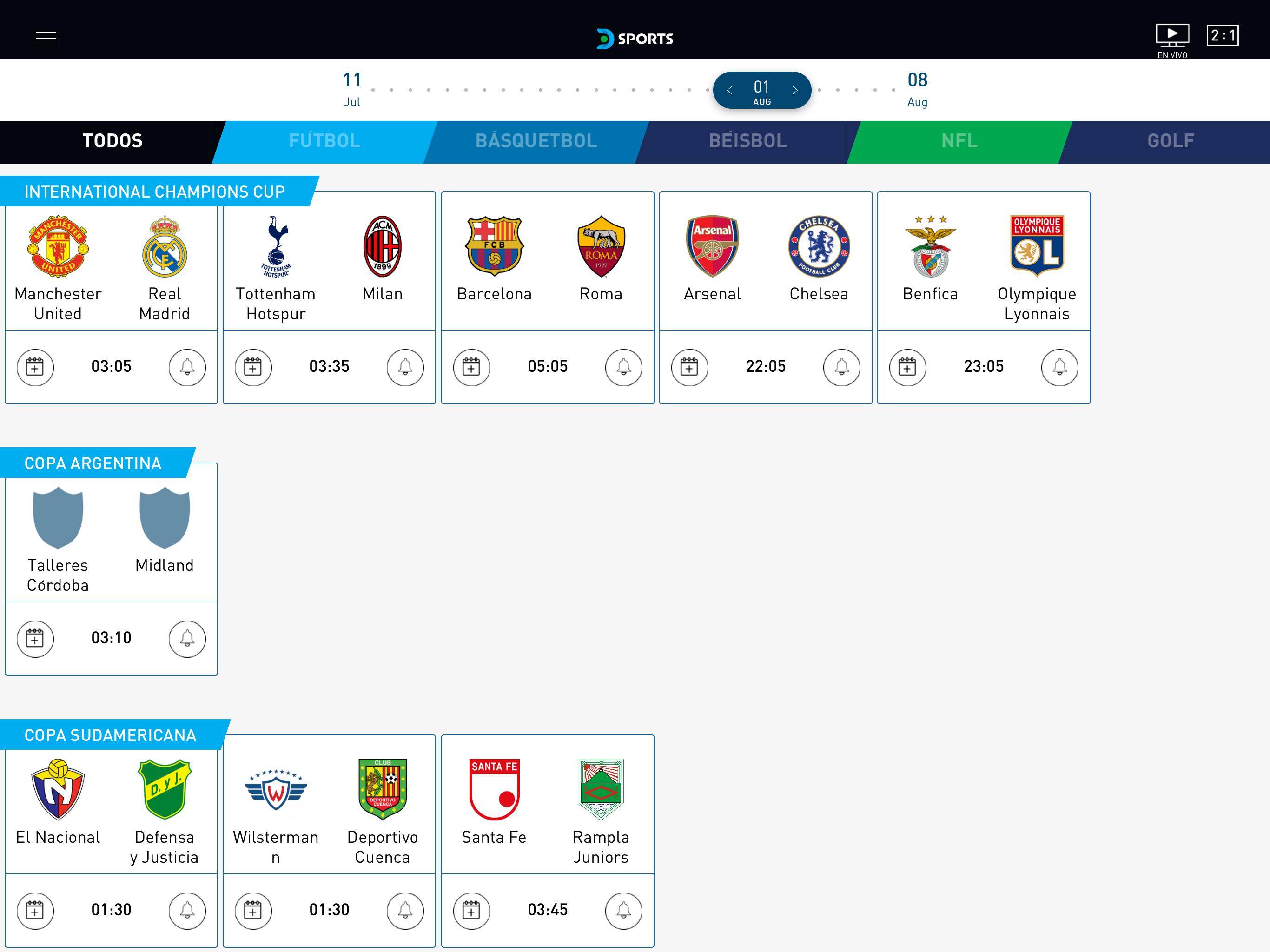Viewport: 1270px width, 952px height.
Task: Click the Wilstermann crest
Action: tap(276, 791)
